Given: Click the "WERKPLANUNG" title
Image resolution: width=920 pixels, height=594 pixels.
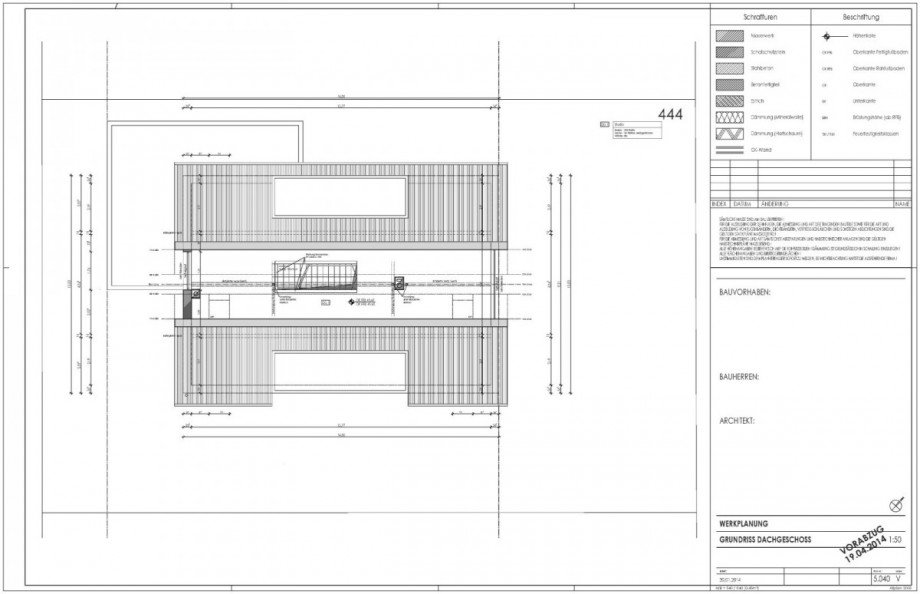Looking at the screenshot, I should (743, 524).
